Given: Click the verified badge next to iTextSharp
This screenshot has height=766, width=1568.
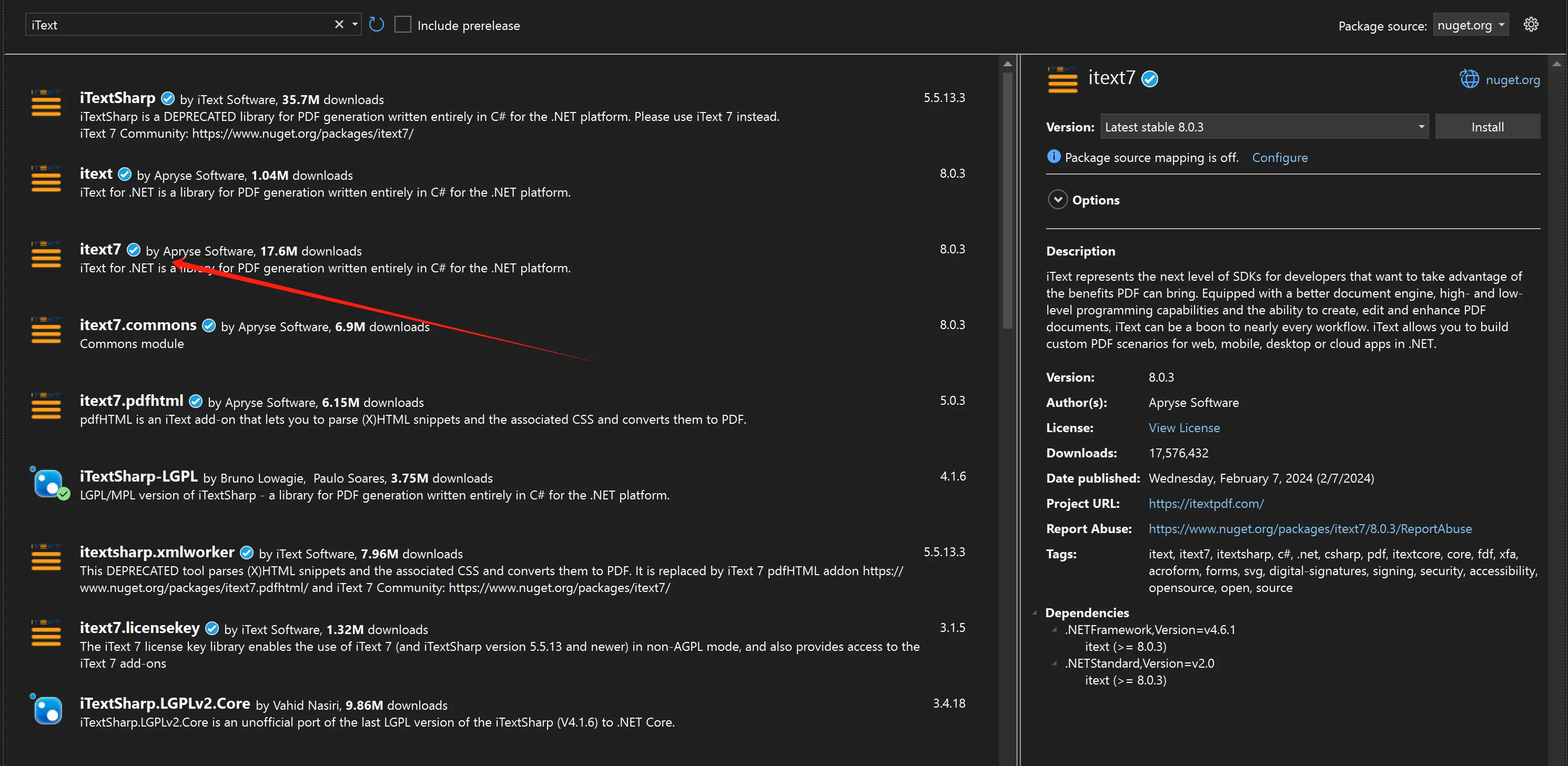Looking at the screenshot, I should 167,98.
